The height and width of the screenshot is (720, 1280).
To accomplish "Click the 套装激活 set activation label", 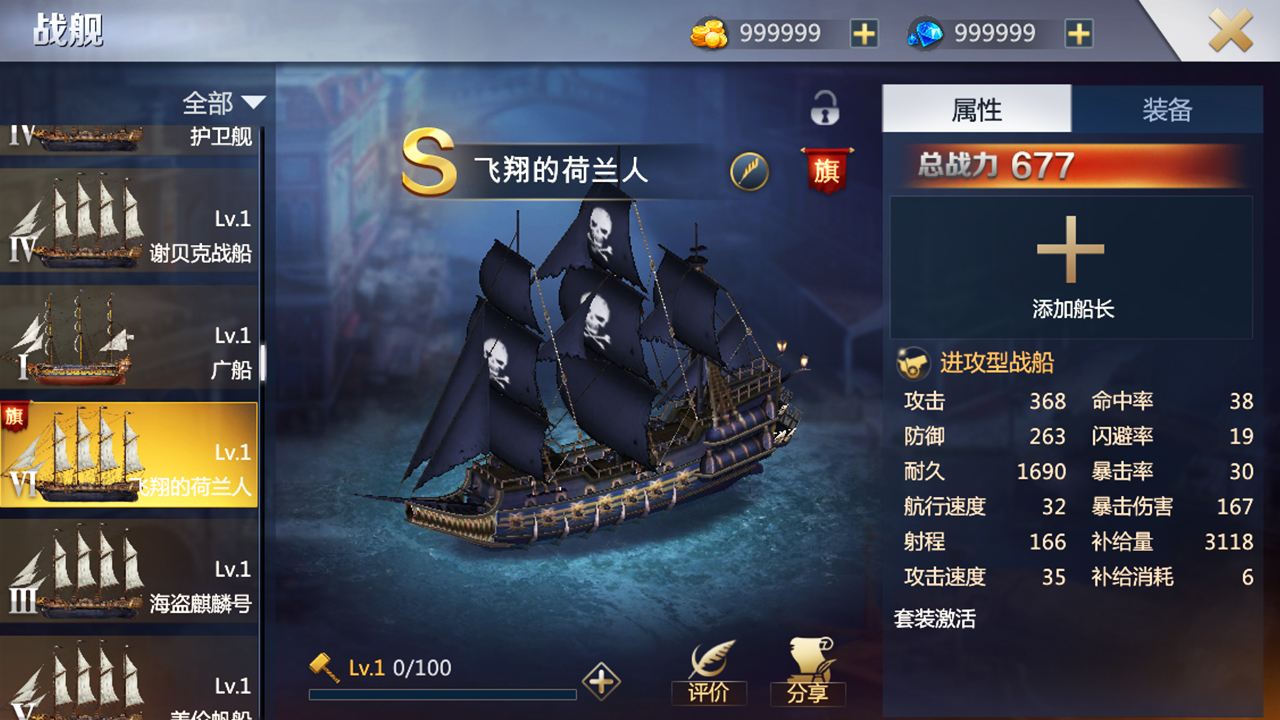I will point(935,619).
